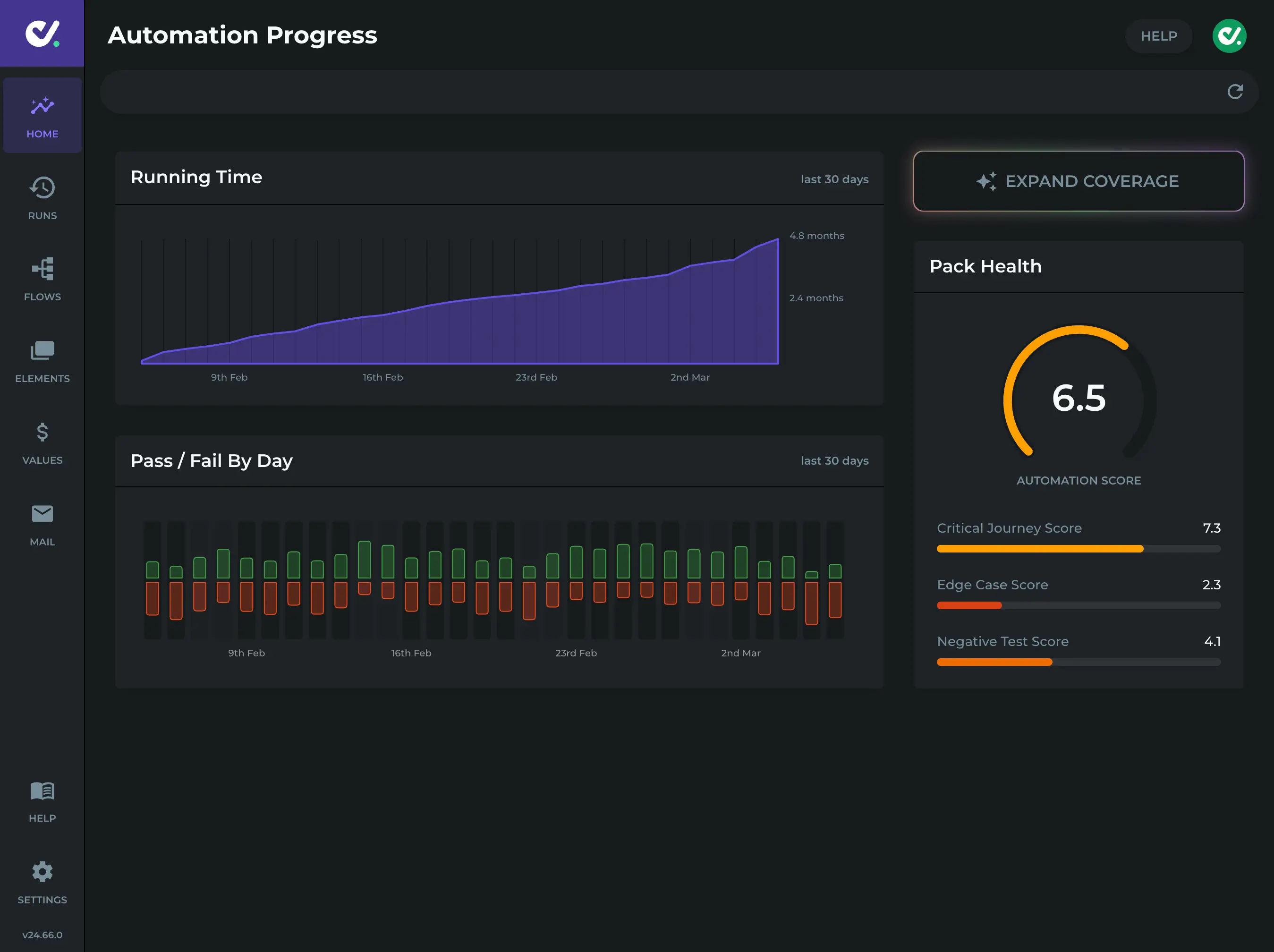Image resolution: width=1274 pixels, height=952 pixels.
Task: Open the Flows sidebar icon
Action: coord(42,268)
